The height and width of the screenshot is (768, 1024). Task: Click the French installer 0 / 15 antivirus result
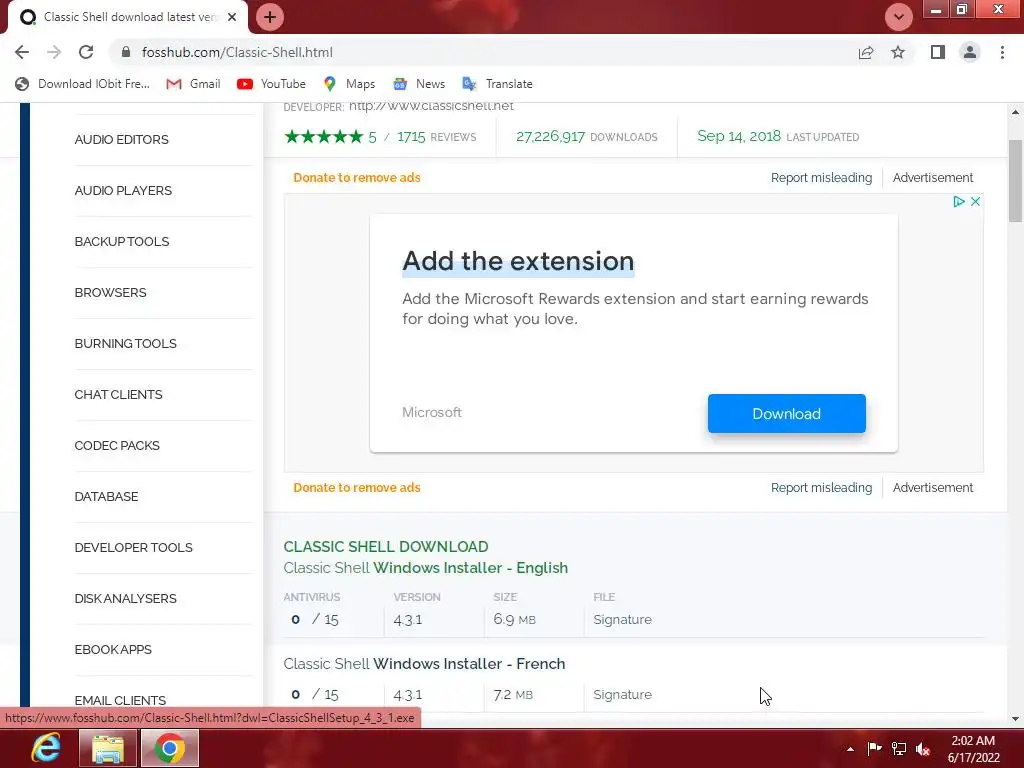[x=315, y=695]
